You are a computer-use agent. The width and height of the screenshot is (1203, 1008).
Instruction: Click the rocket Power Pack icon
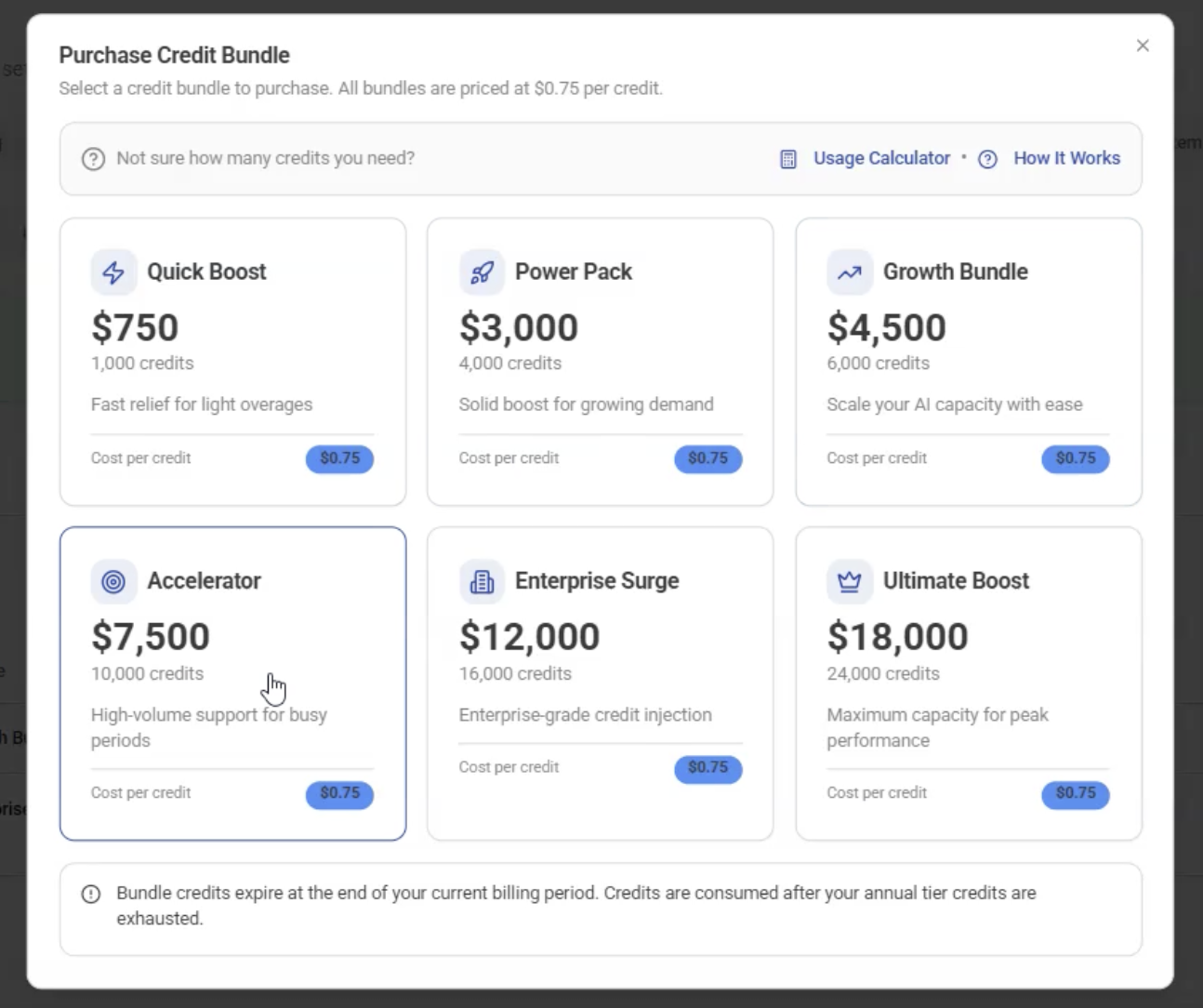(x=482, y=272)
